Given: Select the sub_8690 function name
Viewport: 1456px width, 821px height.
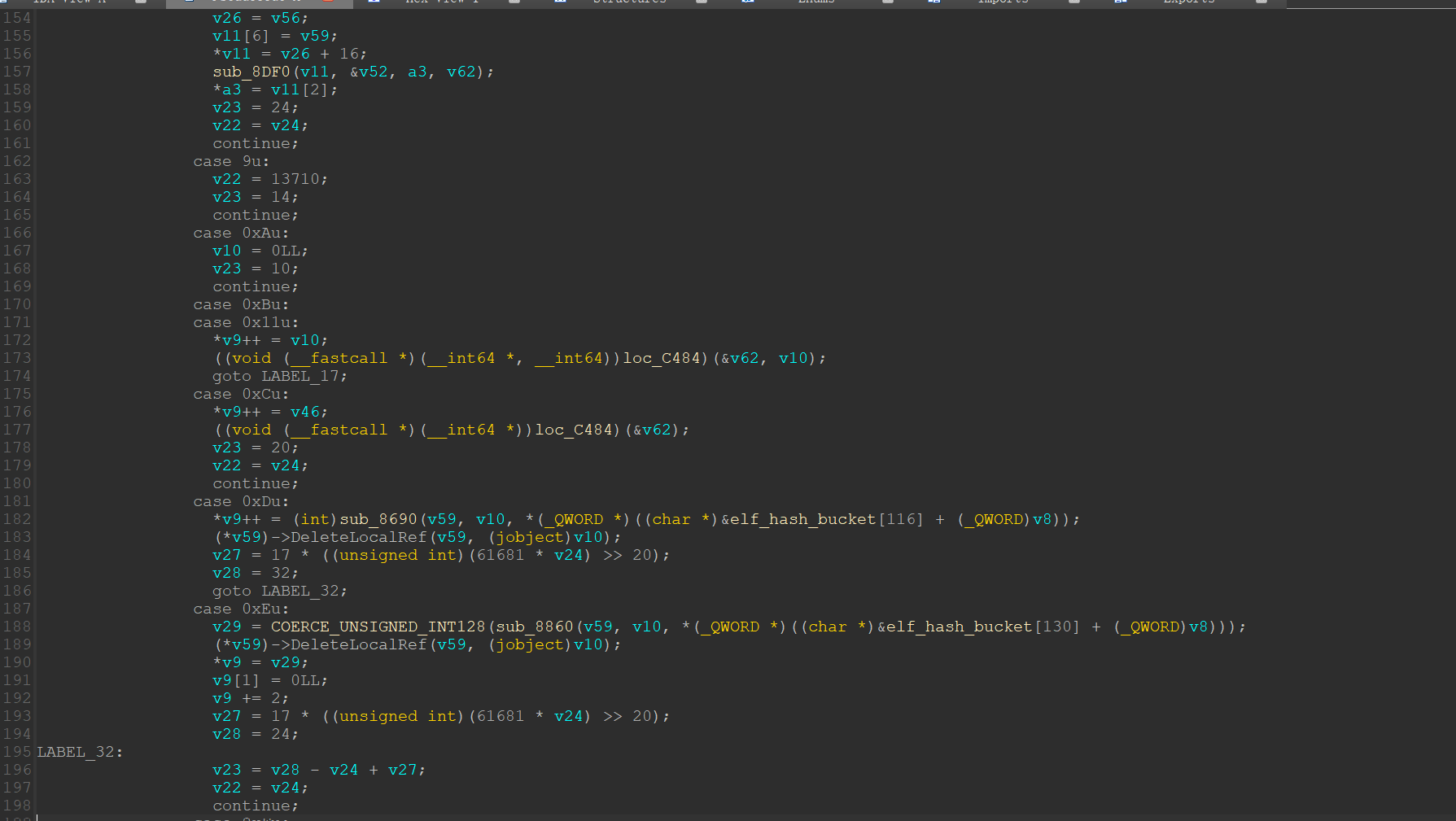Looking at the screenshot, I should coord(378,519).
